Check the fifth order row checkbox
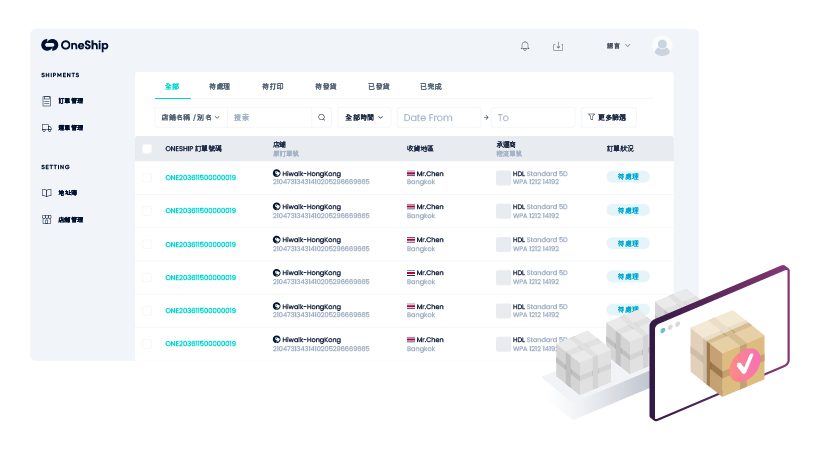 tap(147, 311)
